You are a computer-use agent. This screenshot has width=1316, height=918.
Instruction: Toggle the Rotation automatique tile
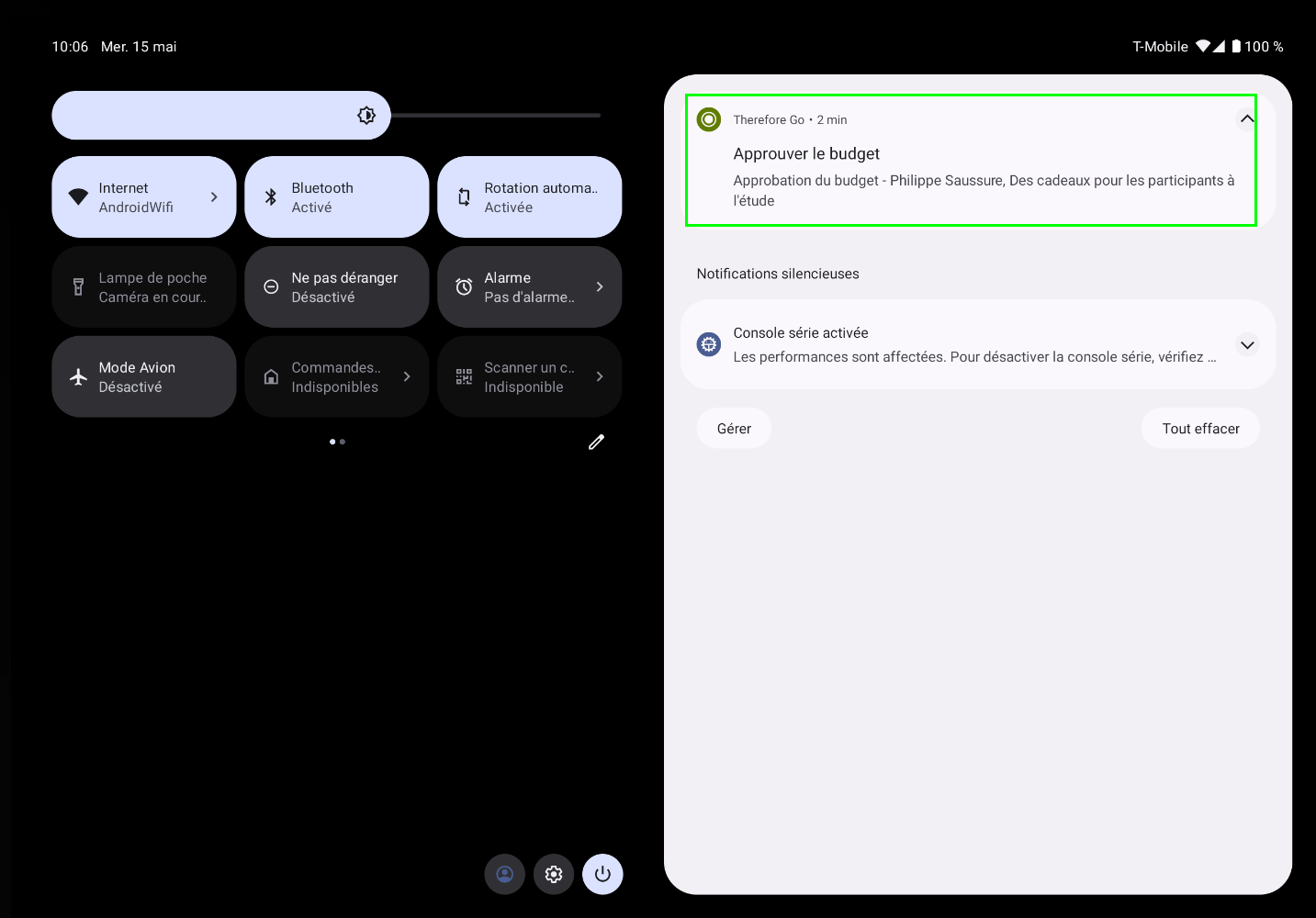pos(530,197)
